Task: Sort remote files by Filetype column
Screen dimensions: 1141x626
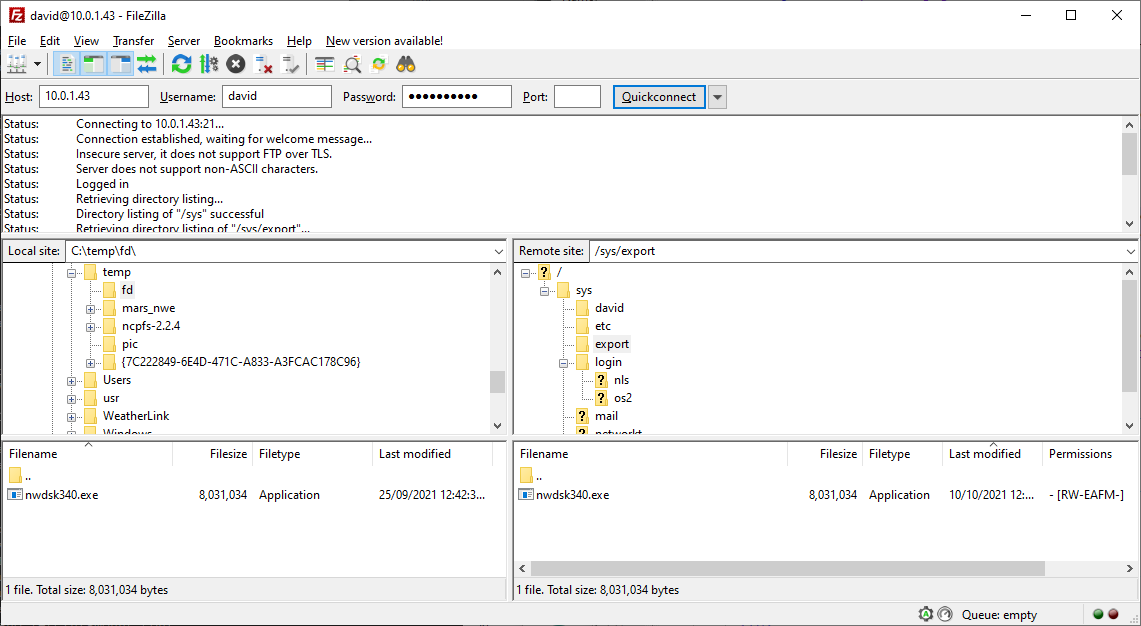Action: 902,453
